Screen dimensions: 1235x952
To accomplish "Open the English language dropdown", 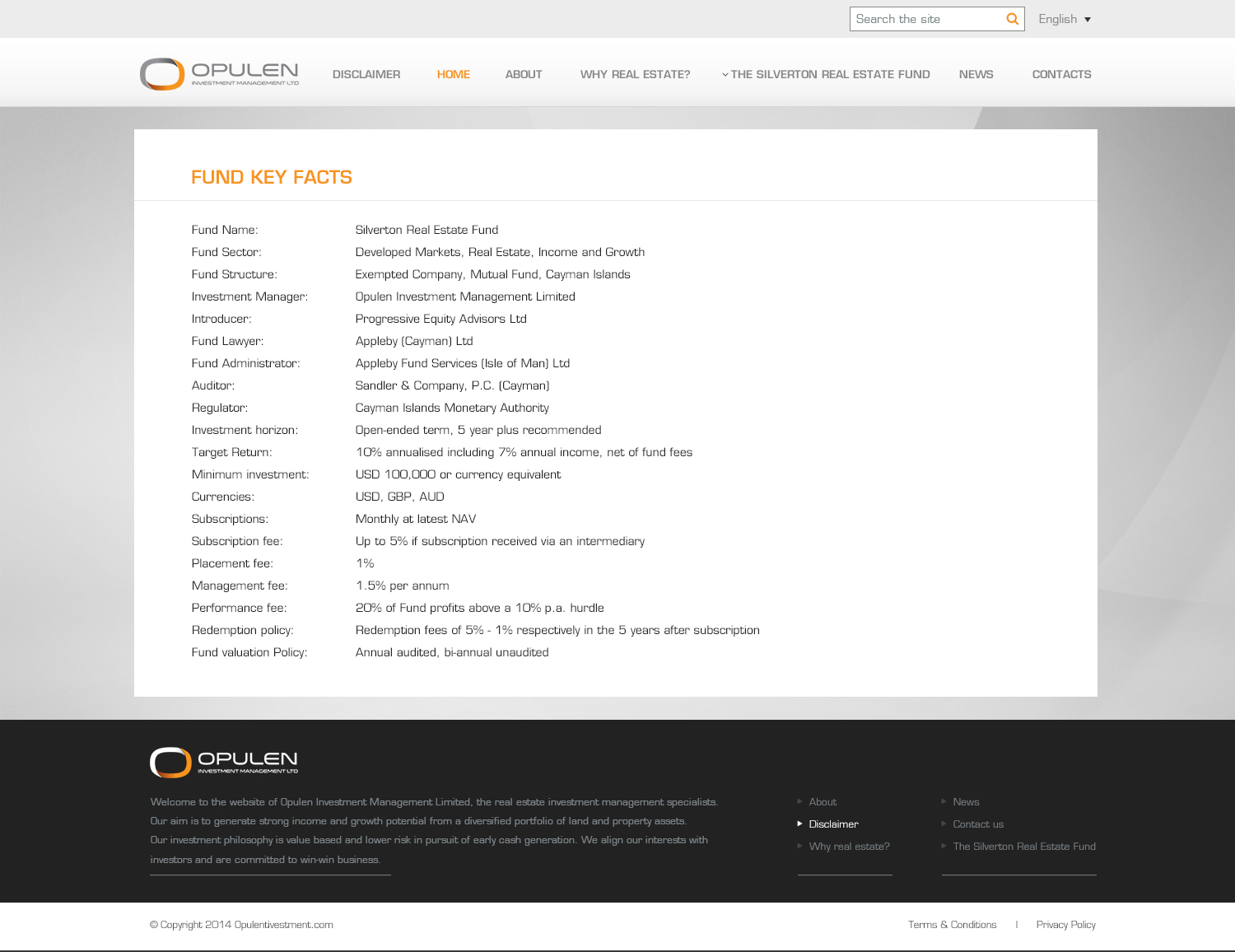I will (x=1065, y=19).
